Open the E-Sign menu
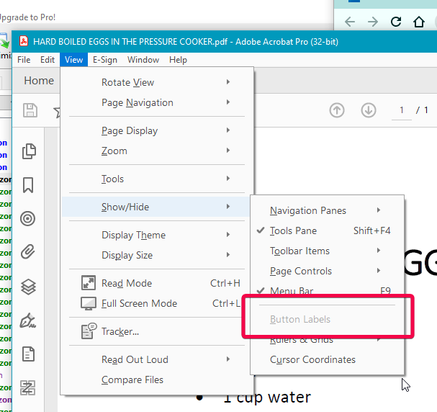437x412 pixels. 105,60
